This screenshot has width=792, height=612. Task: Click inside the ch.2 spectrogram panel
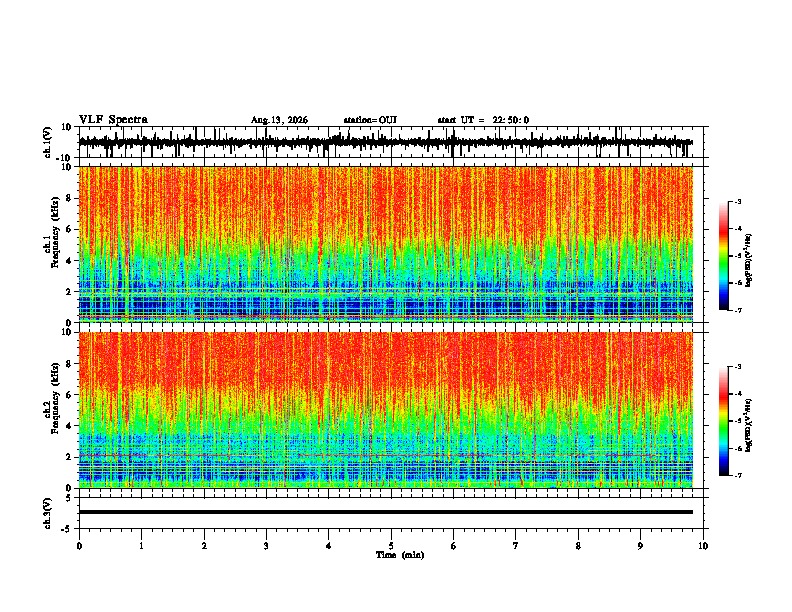click(385, 410)
